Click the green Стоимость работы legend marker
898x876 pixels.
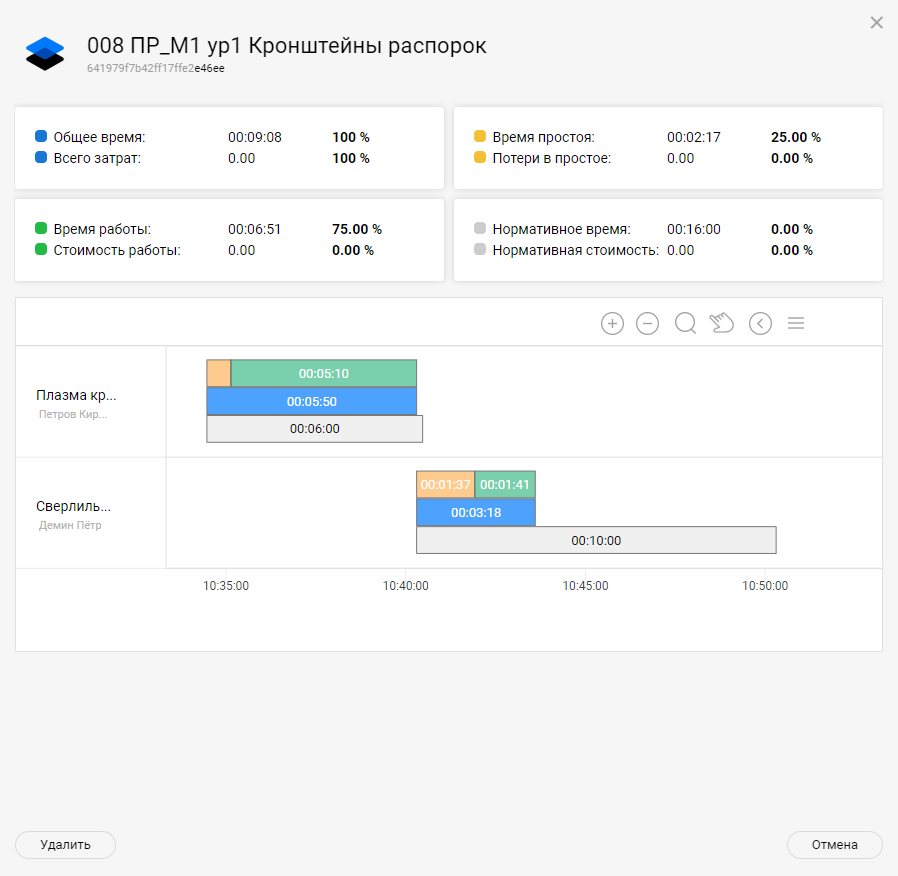click(x=41, y=249)
